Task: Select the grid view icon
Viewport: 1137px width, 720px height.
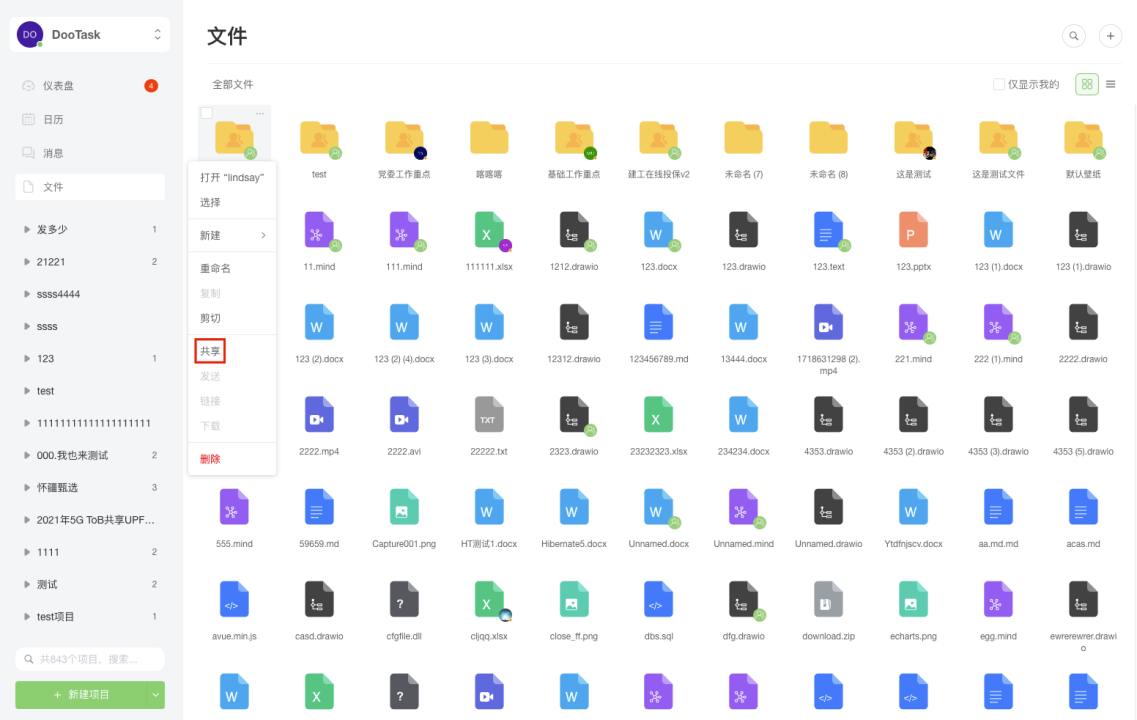Action: click(1086, 84)
